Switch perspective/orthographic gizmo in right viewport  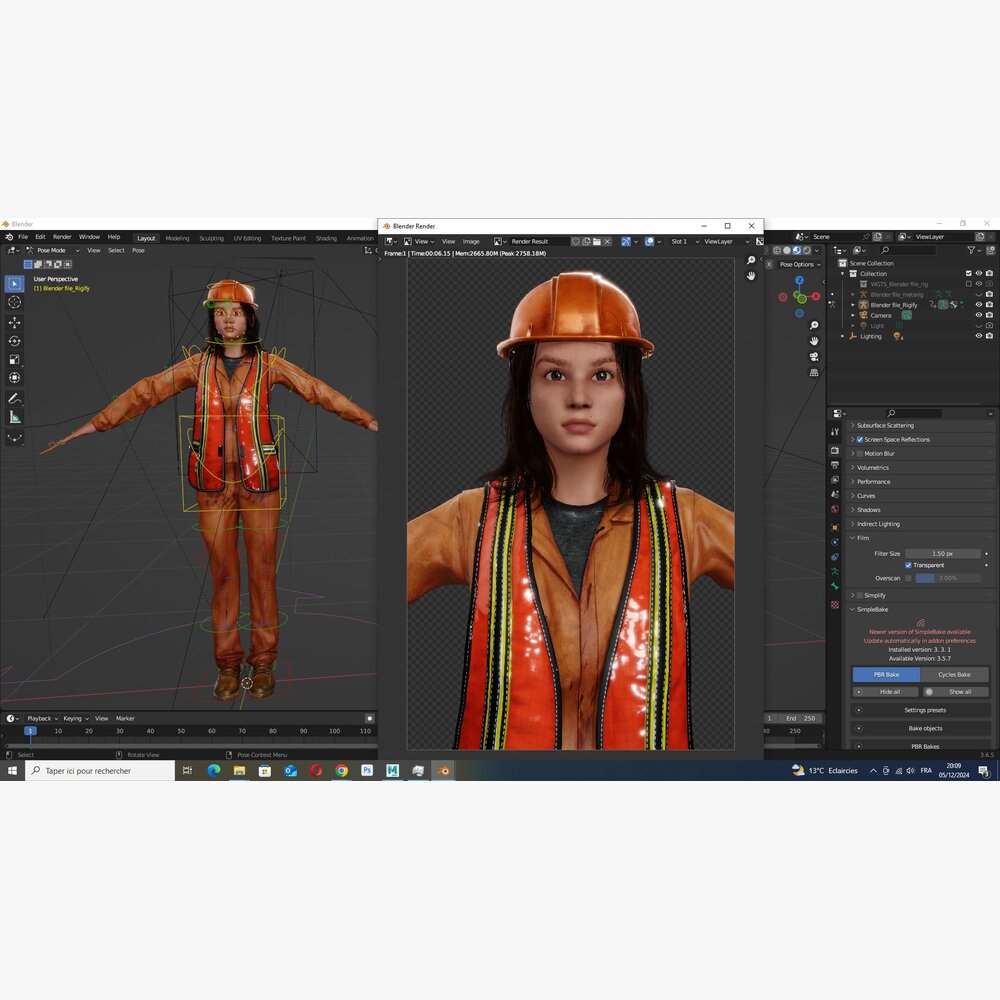coord(814,372)
